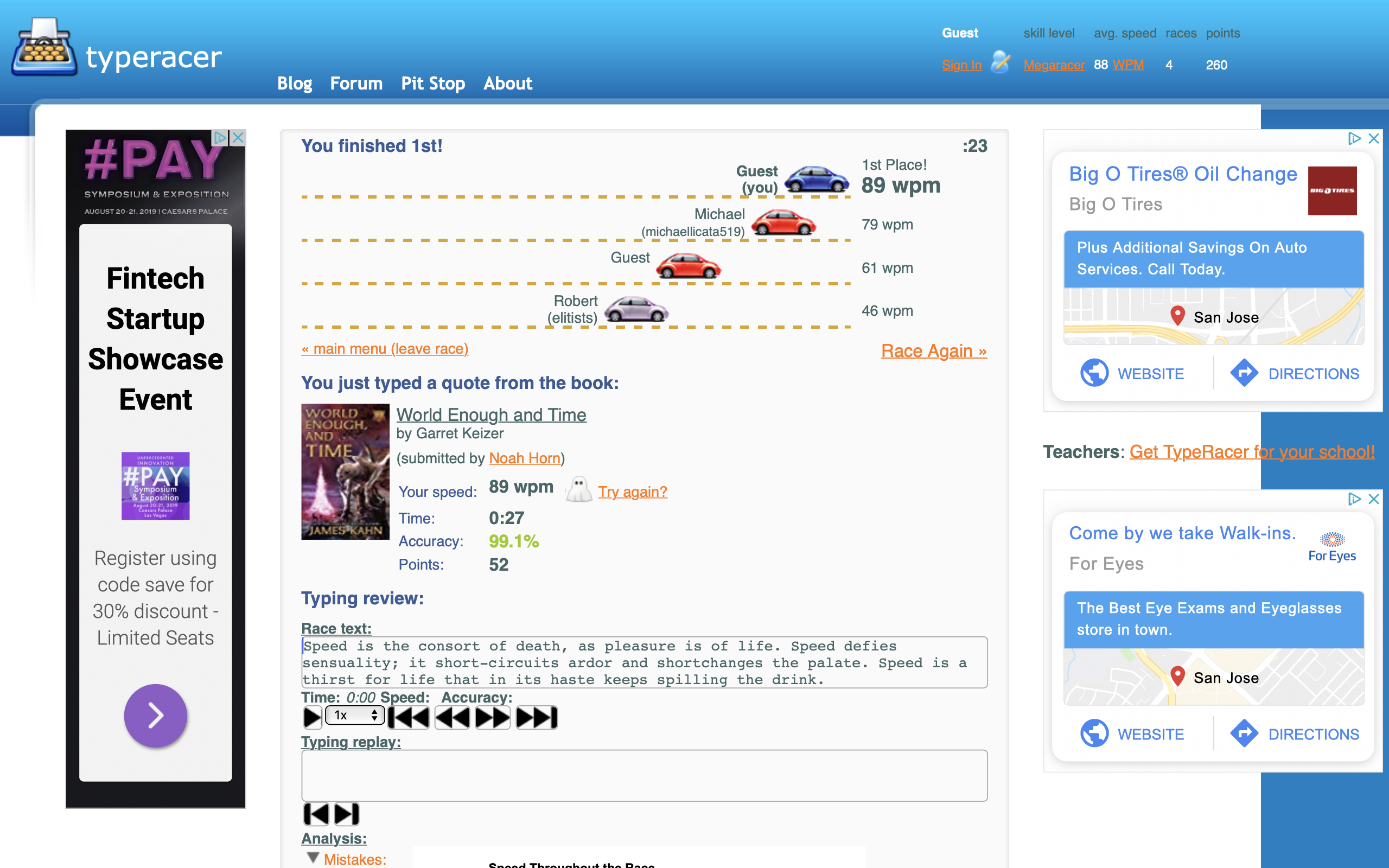This screenshot has width=1389, height=868.
Task: Click the skip-to-end replay button
Action: point(537,718)
